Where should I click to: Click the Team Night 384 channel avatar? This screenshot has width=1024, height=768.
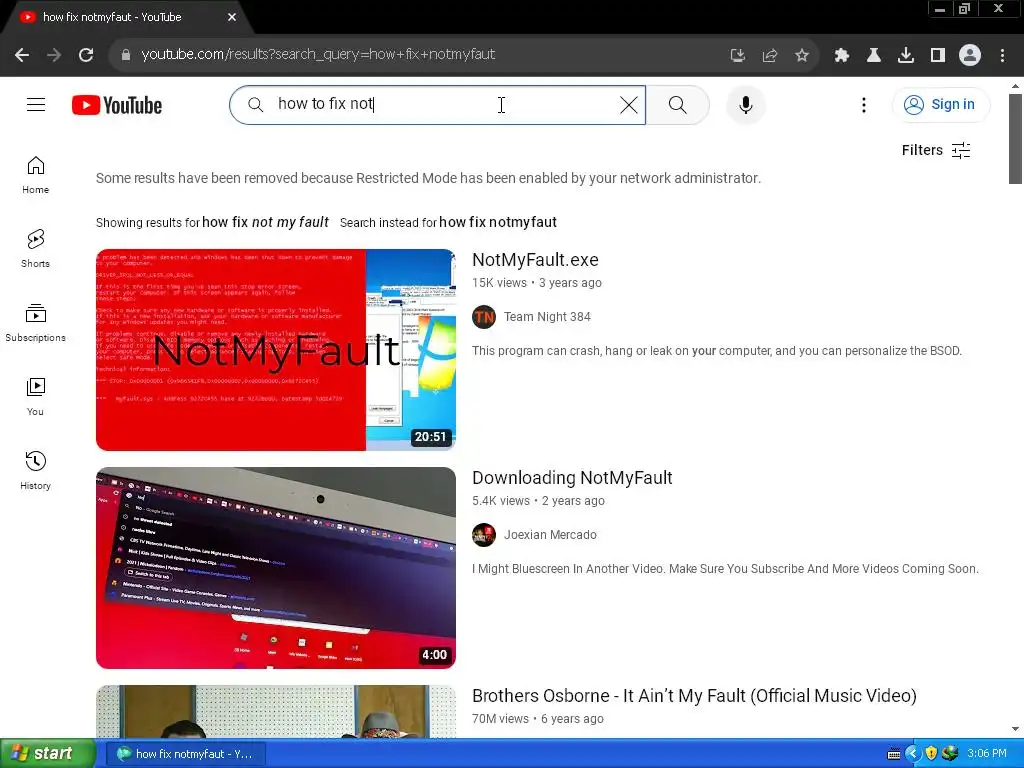(x=484, y=317)
